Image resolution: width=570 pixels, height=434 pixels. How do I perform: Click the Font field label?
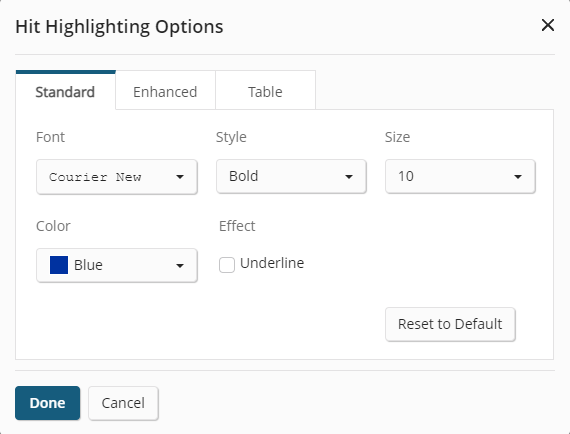click(x=50, y=137)
